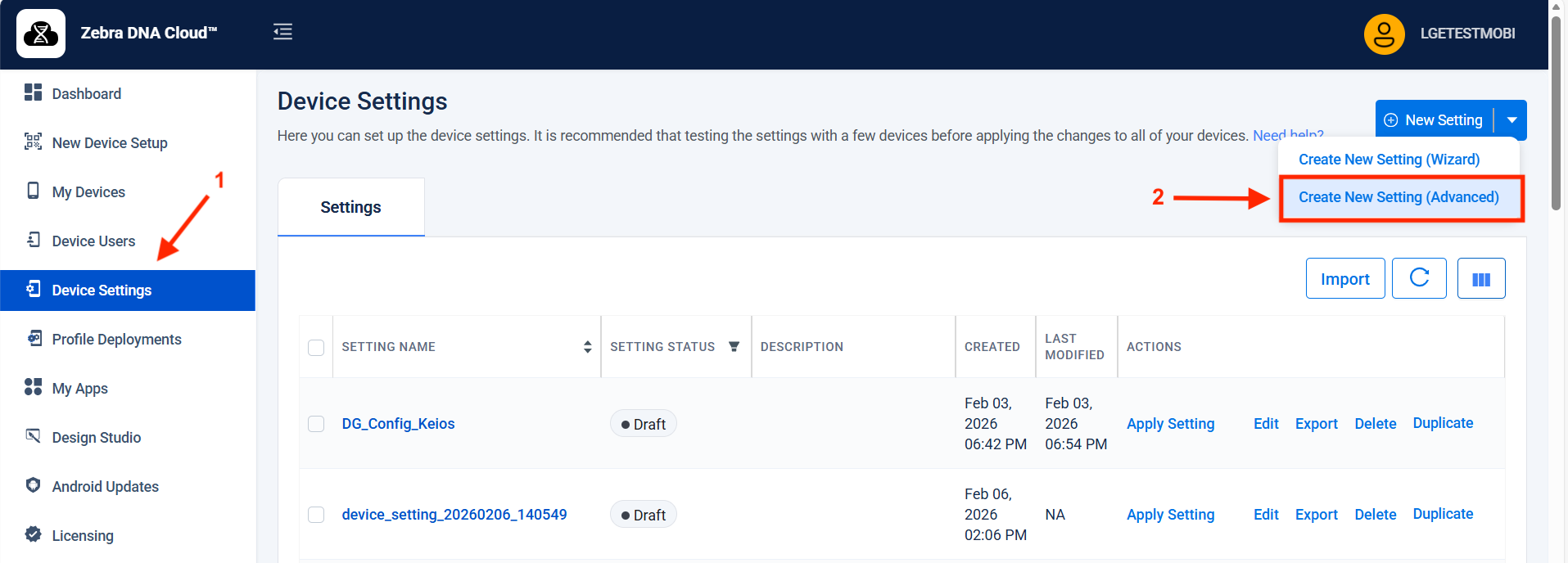
Task: Click the Android Updates shield icon
Action: [33, 485]
